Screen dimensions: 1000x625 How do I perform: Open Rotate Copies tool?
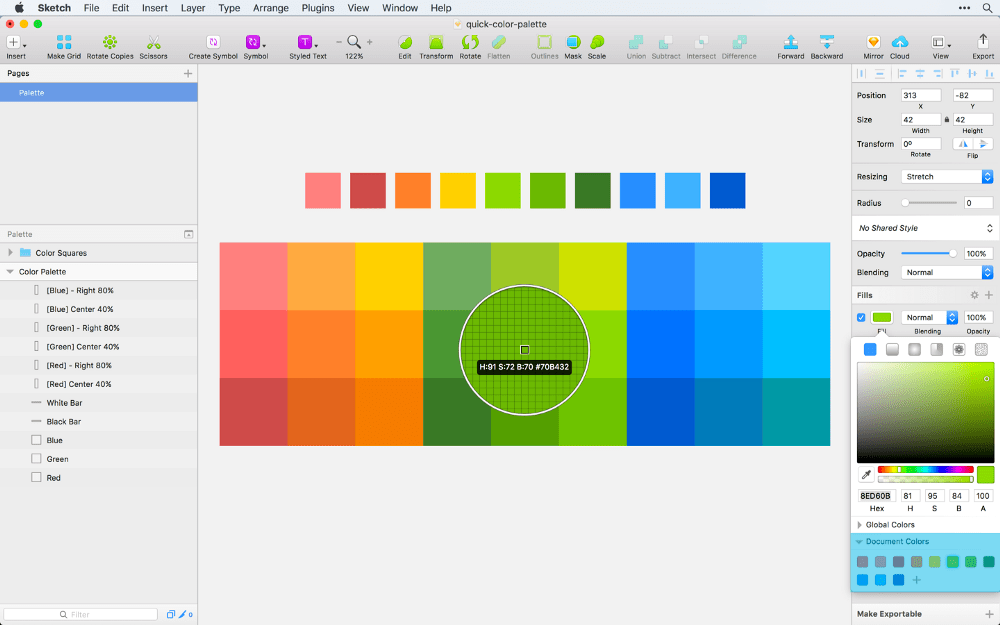pos(110,42)
